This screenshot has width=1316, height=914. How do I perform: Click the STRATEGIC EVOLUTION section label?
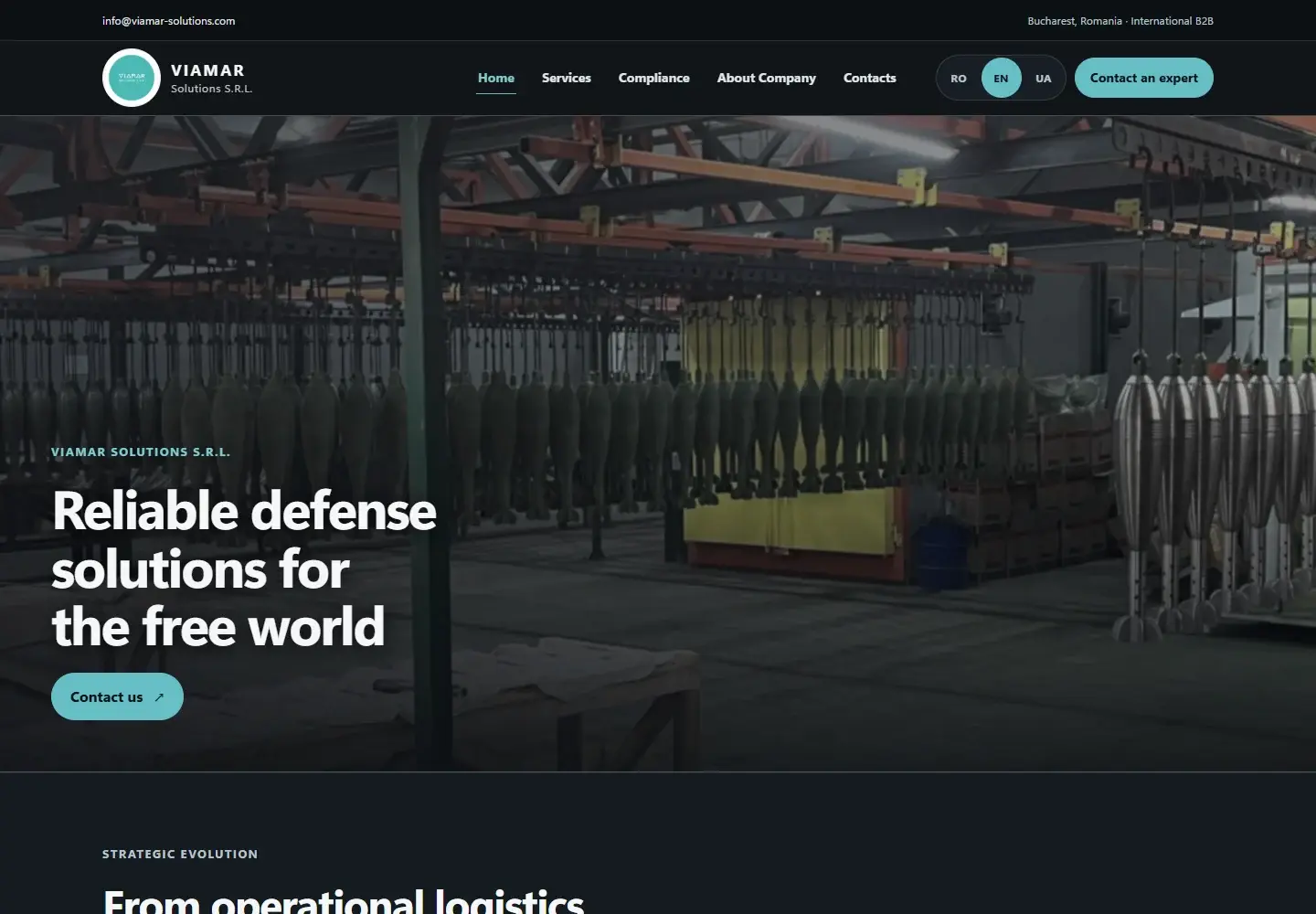click(180, 854)
